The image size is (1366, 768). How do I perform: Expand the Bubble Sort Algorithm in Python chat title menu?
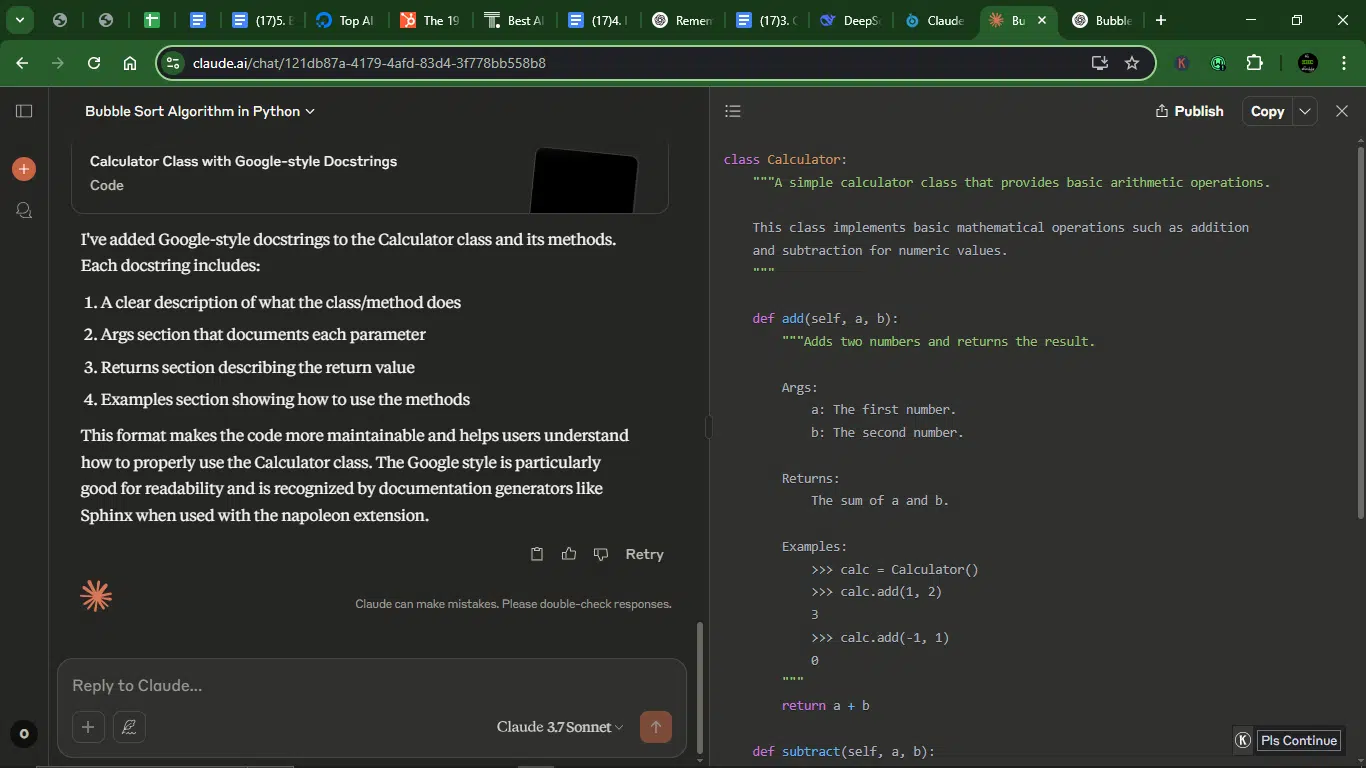coord(200,111)
